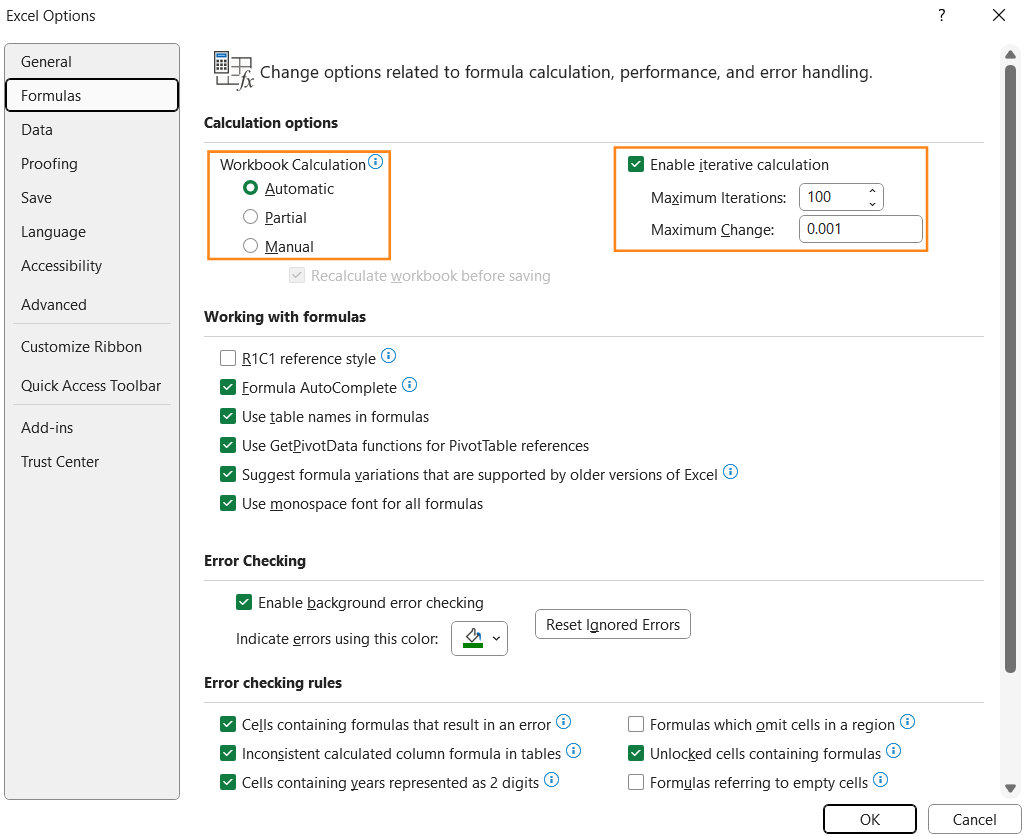The height and width of the screenshot is (836, 1026).
Task: Click the vertical scrollbar thumb
Action: click(1011, 368)
